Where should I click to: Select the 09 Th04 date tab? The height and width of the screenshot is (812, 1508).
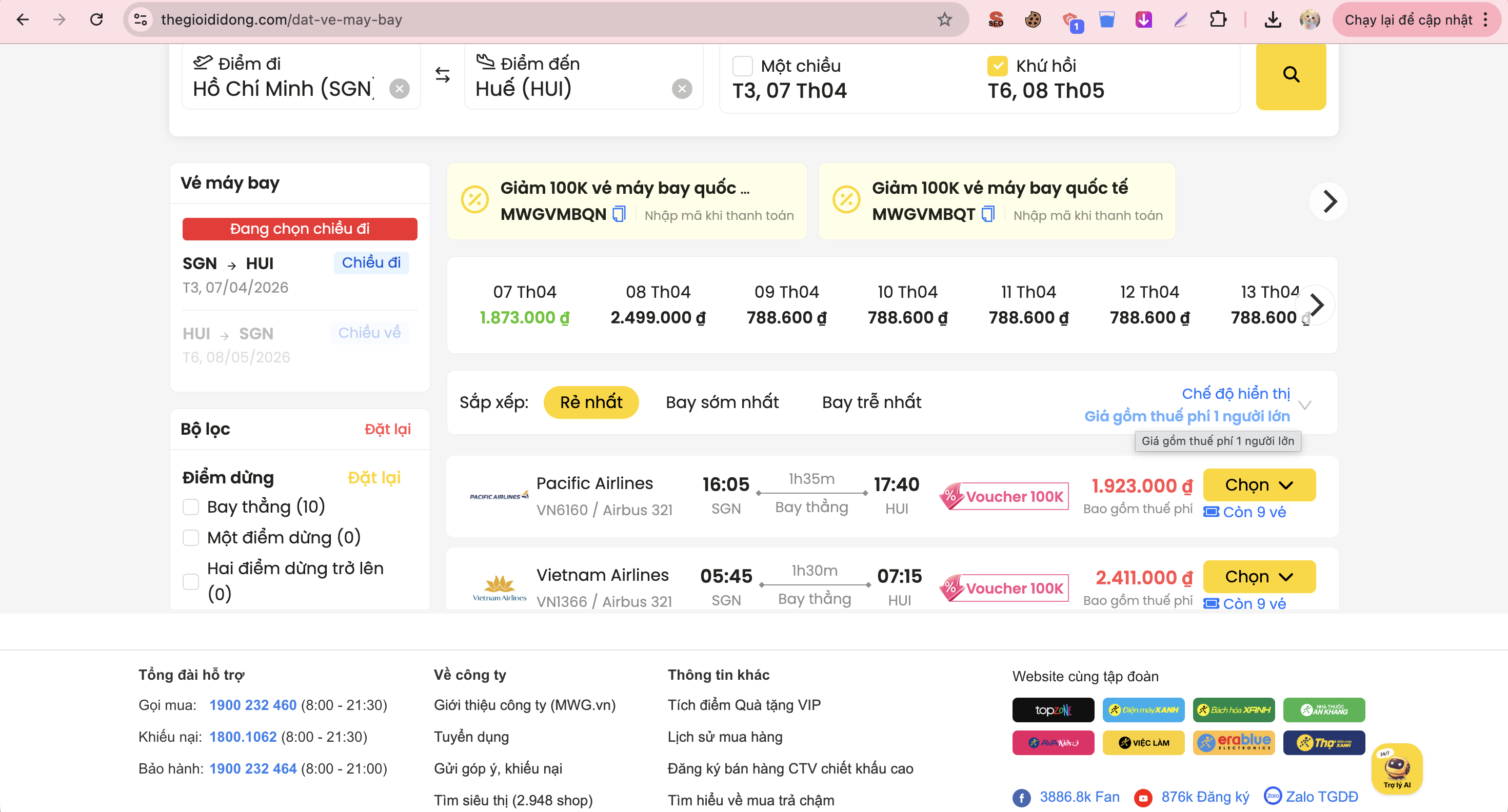[786, 305]
